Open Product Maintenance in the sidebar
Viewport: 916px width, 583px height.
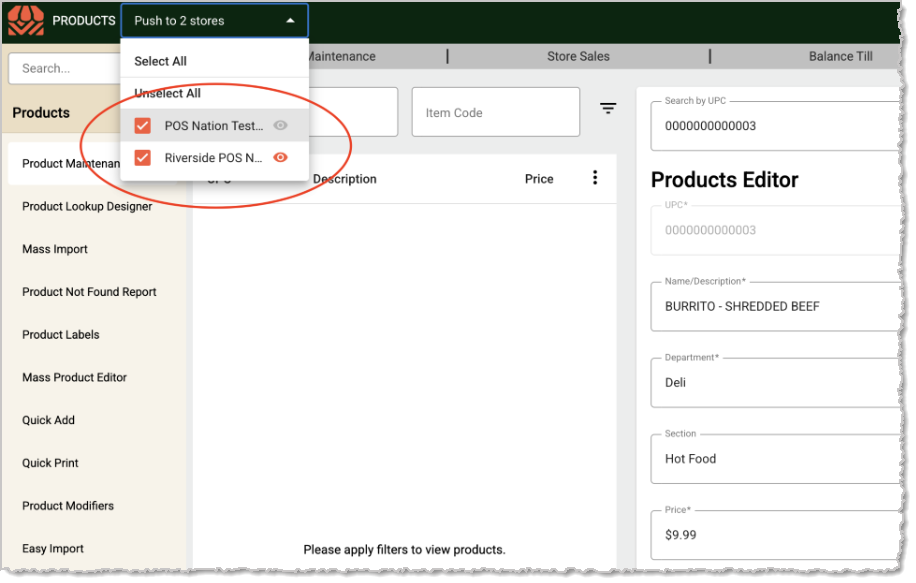point(71,164)
